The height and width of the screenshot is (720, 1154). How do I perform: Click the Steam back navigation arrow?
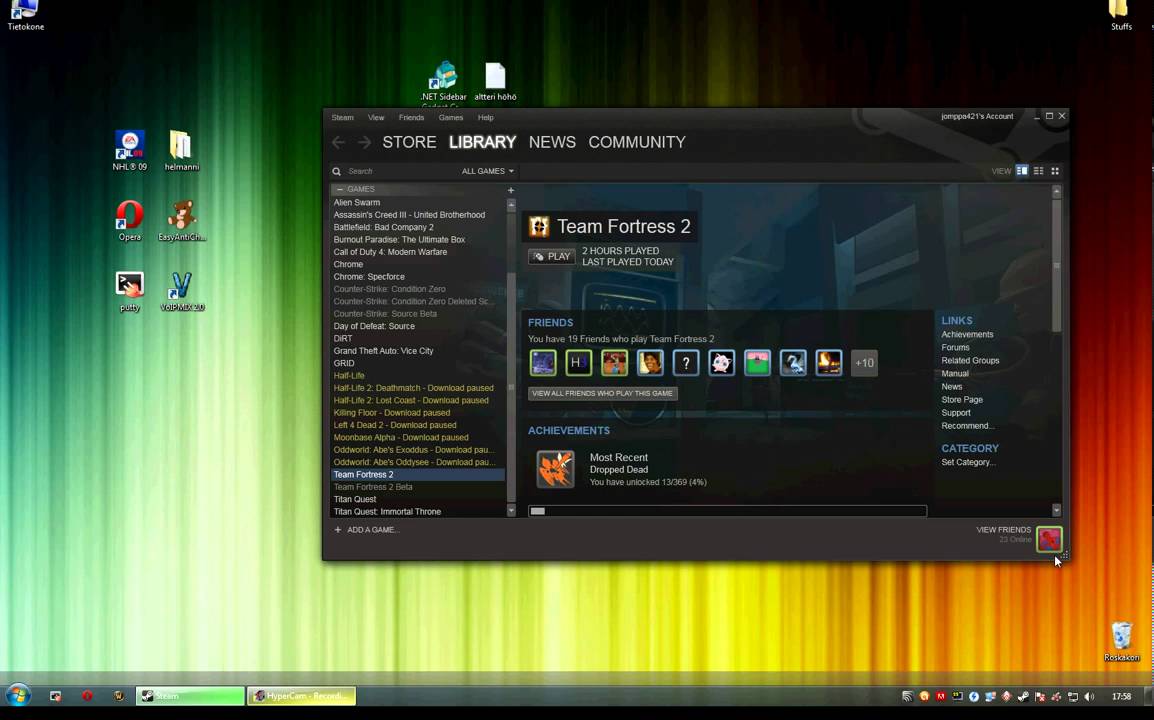pos(339,142)
